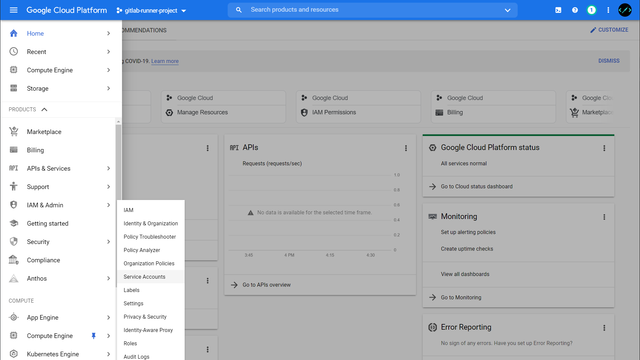The width and height of the screenshot is (640, 360).
Task: Click the Security shield icon
Action: coord(13,242)
